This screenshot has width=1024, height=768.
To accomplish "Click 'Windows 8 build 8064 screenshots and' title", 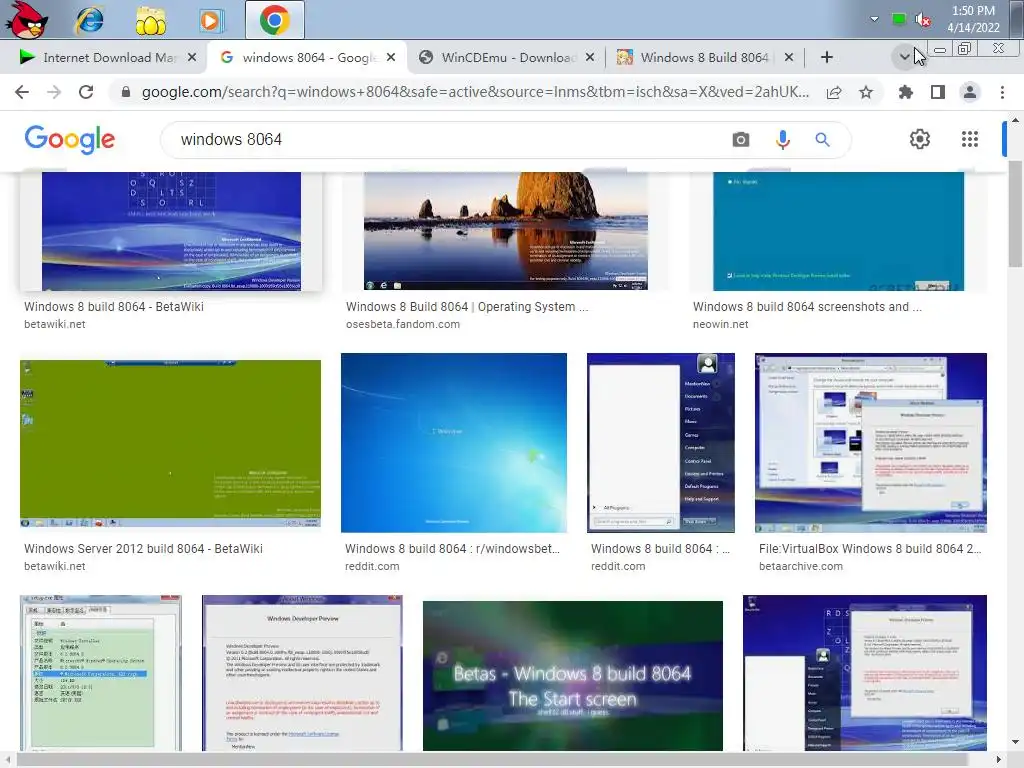I will [807, 307].
